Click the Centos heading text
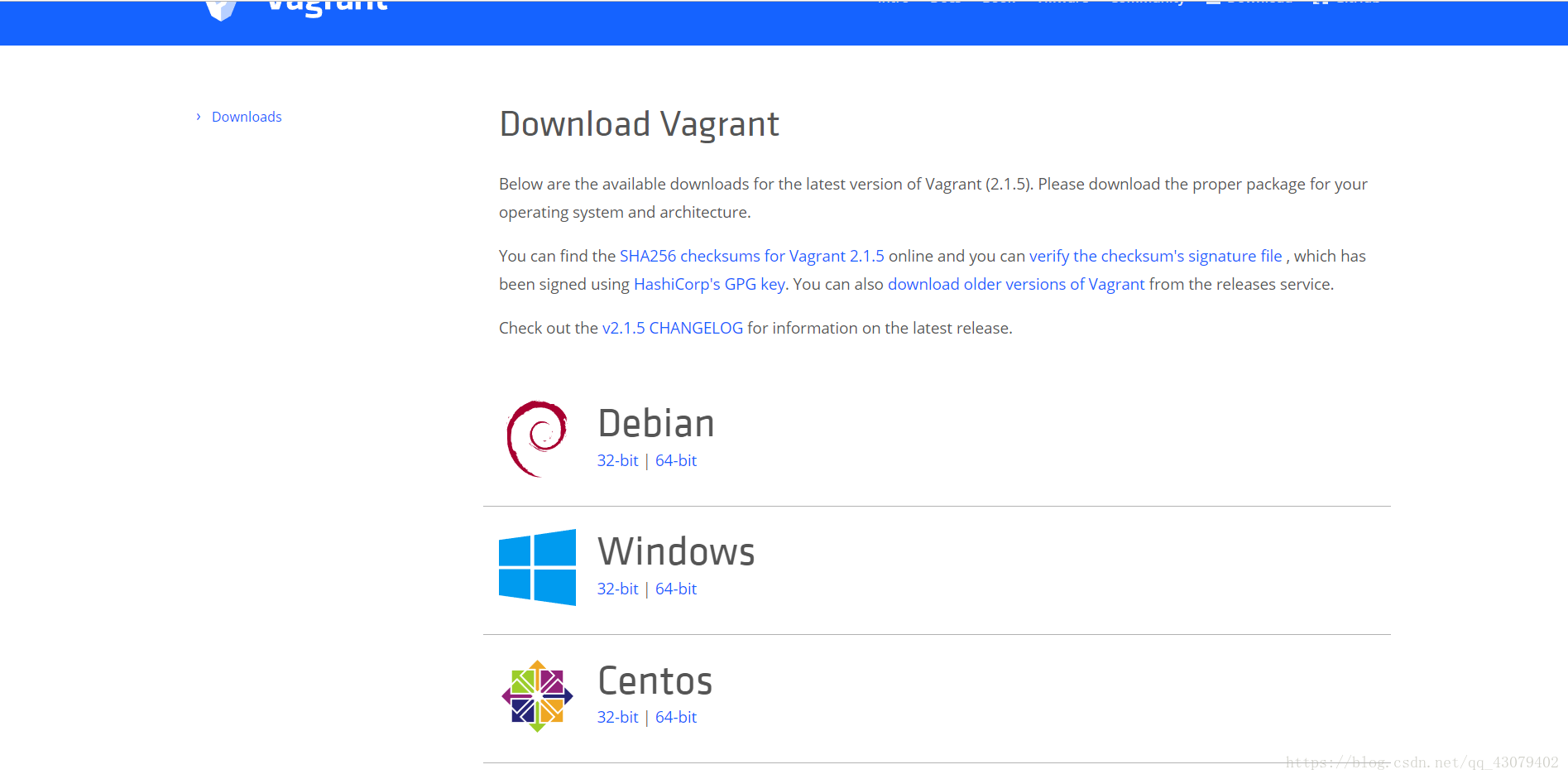This screenshot has height=779, width=1568. (x=655, y=681)
